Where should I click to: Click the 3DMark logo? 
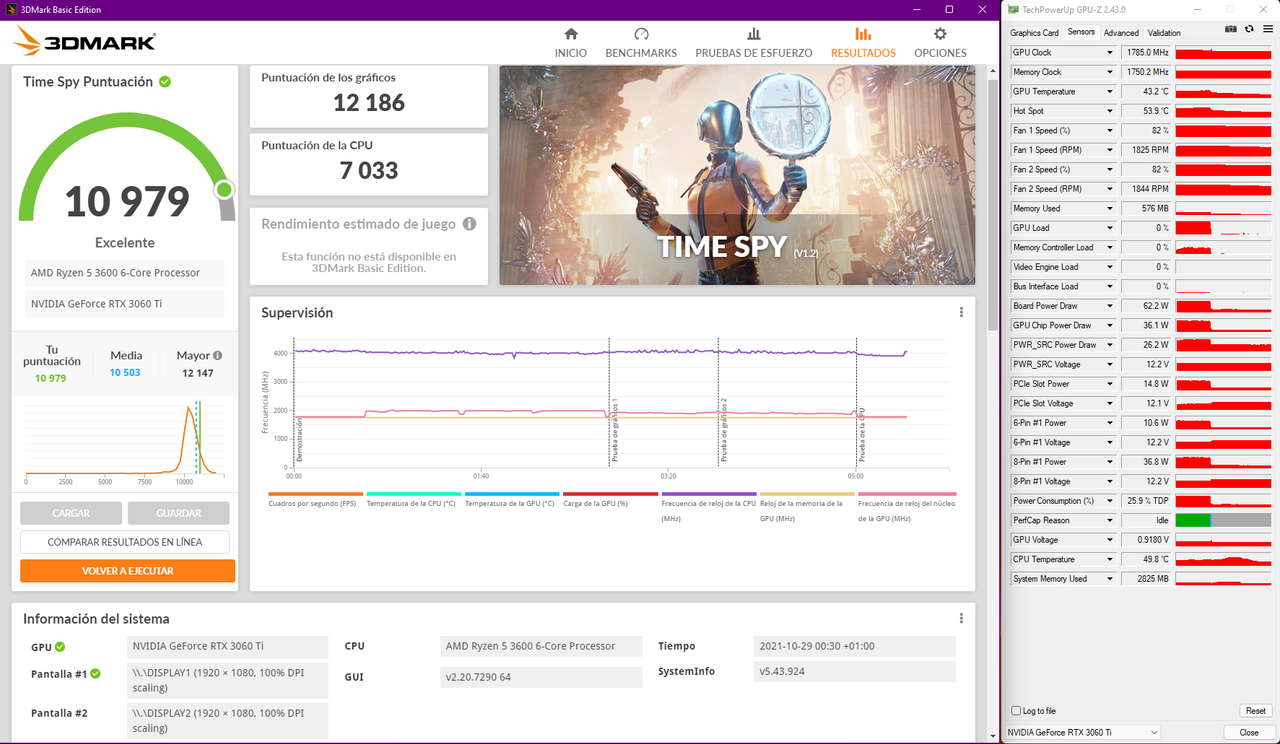86,41
